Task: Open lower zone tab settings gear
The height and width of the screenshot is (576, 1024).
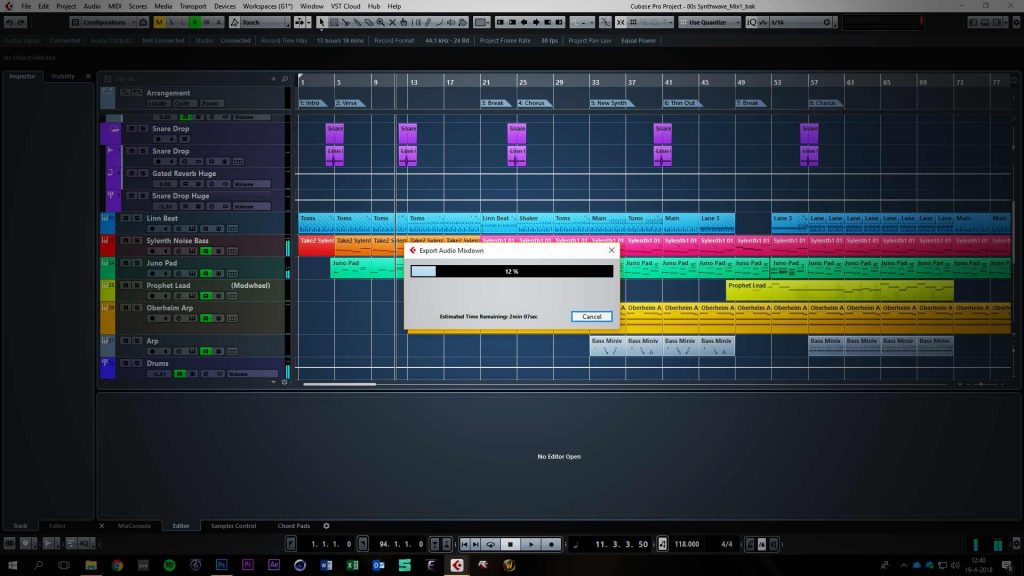Action: [x=326, y=526]
